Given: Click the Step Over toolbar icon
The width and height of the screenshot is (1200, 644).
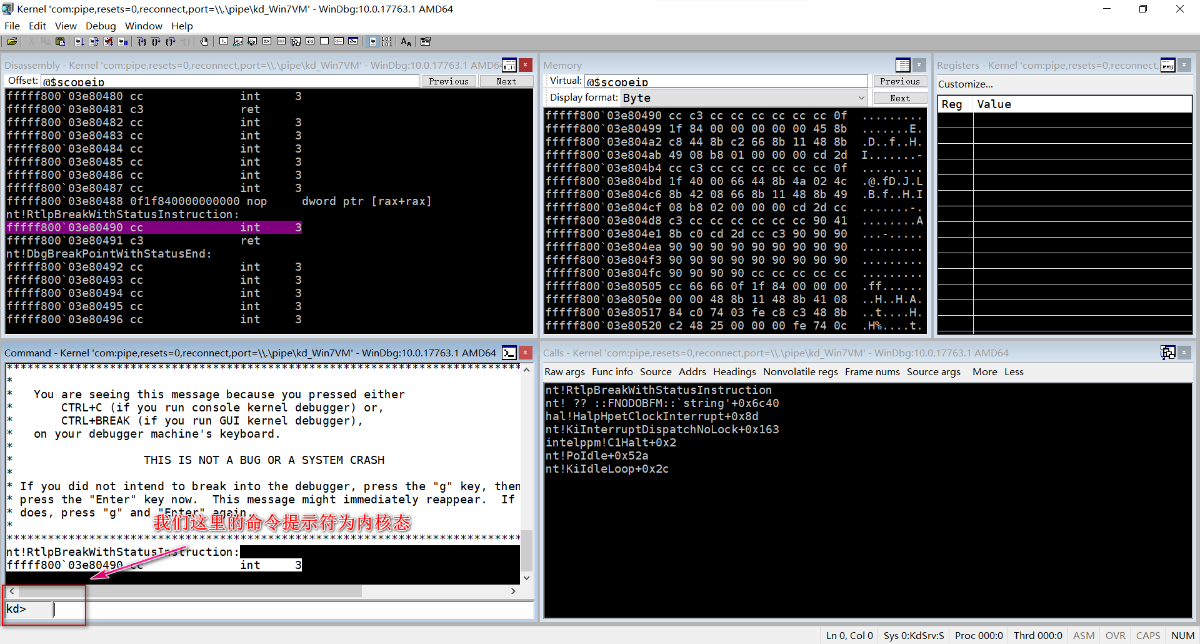Looking at the screenshot, I should pos(156,42).
